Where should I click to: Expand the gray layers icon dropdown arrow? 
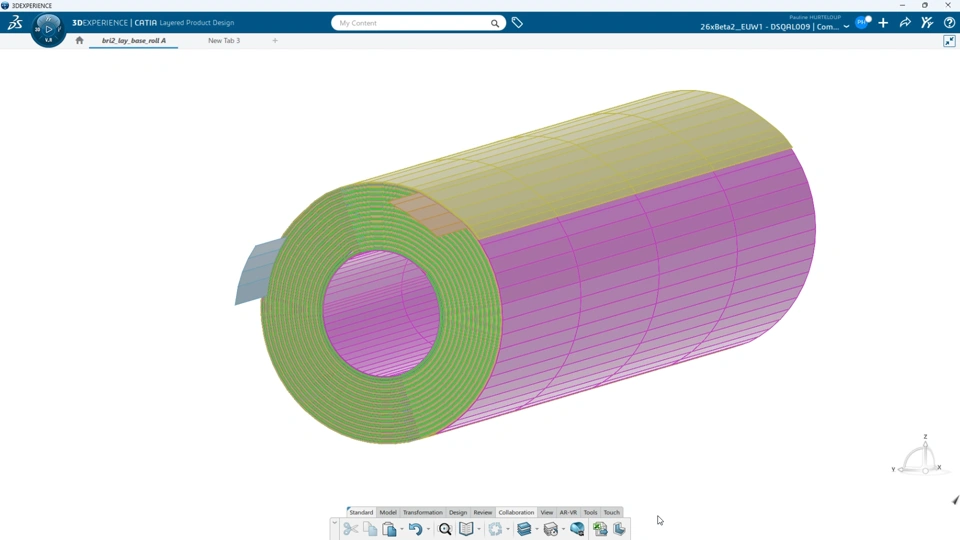[563, 530]
